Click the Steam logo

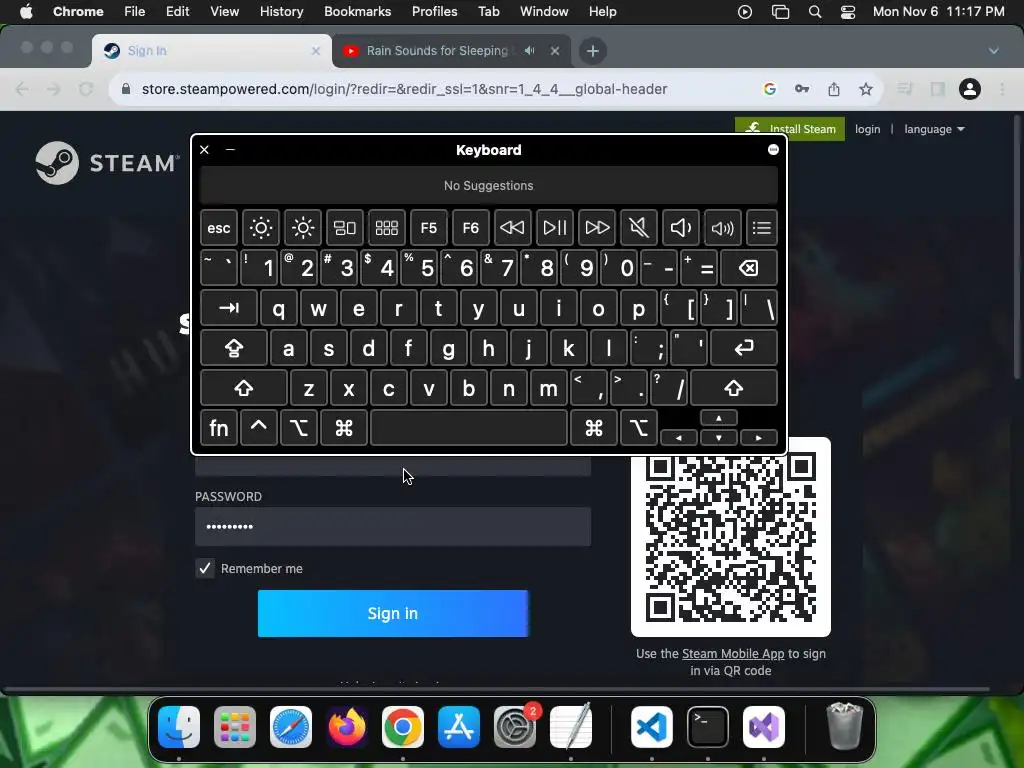tap(108, 163)
